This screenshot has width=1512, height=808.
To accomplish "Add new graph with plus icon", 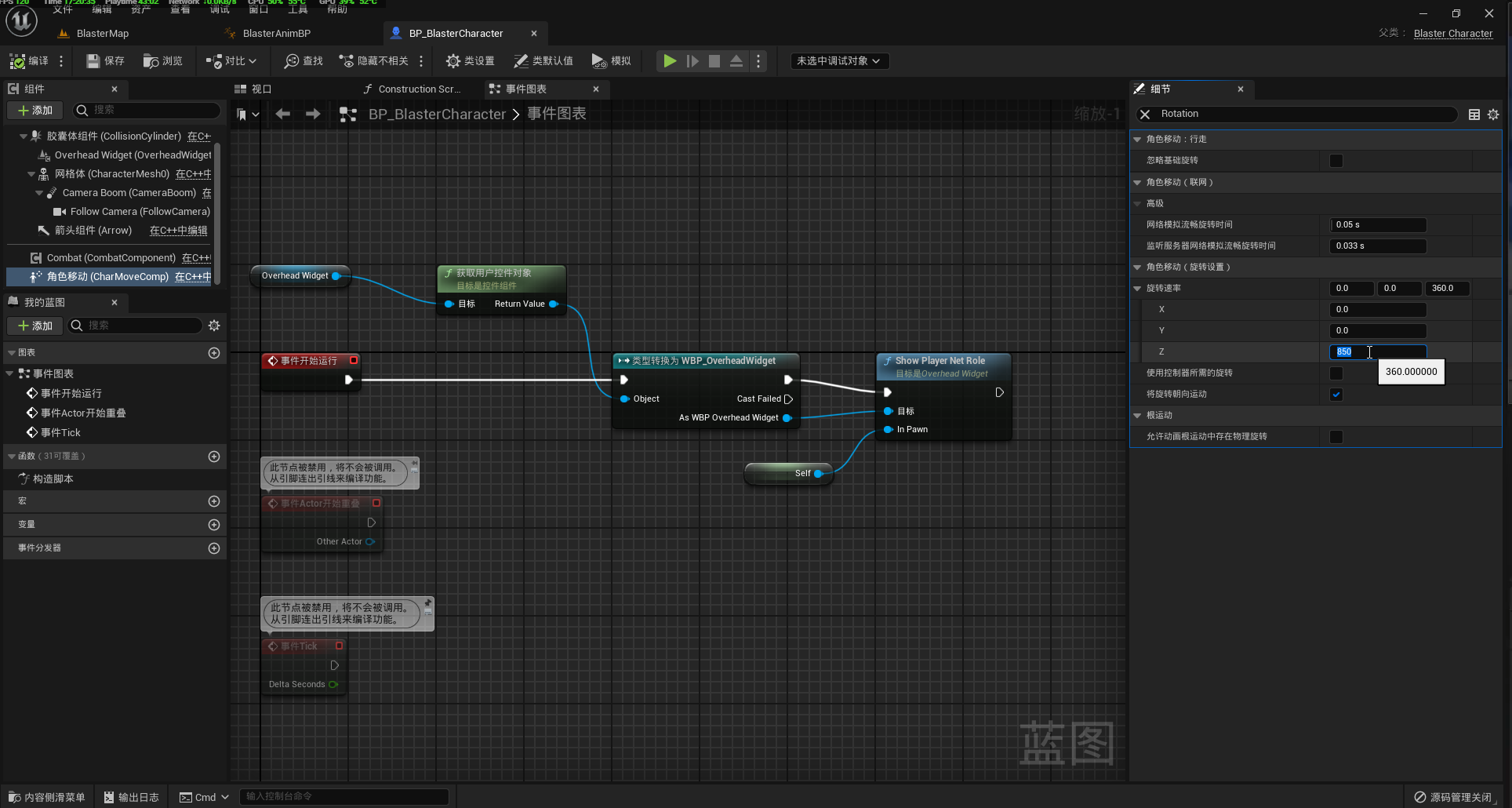I will [214, 353].
